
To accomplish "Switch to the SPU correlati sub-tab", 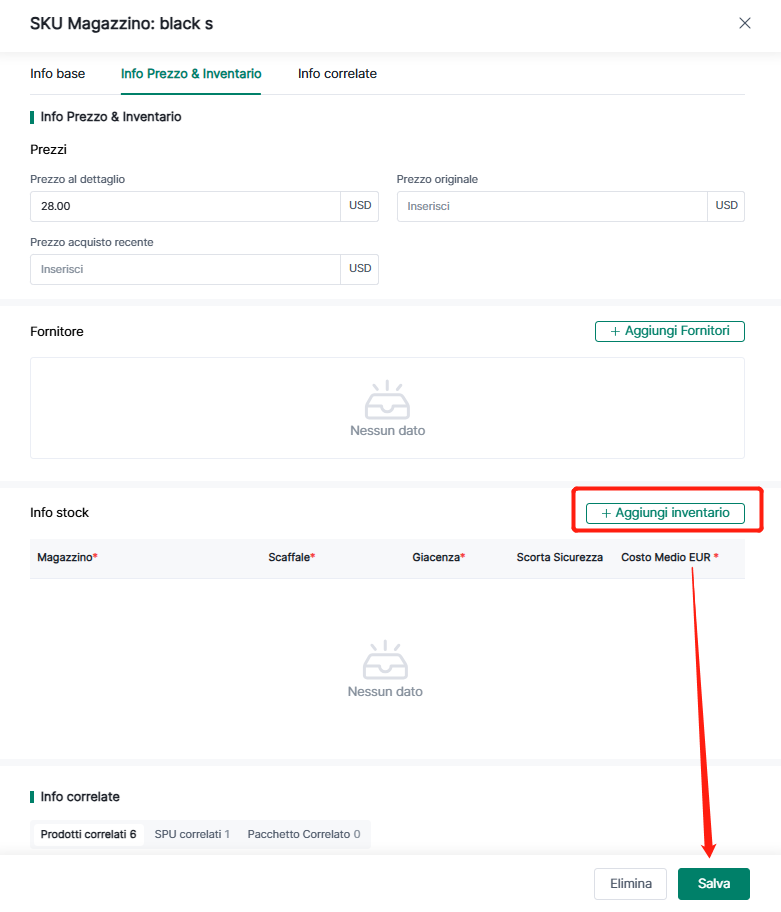I will (x=192, y=834).
